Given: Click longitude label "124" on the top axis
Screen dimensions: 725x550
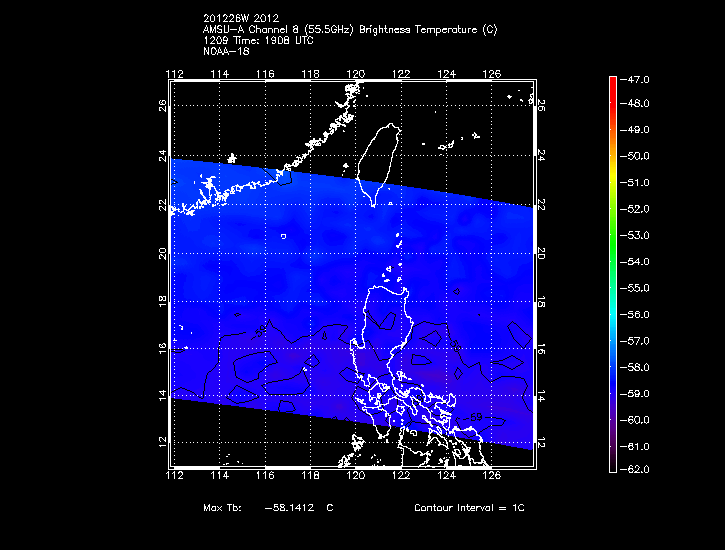Looking at the screenshot, I should tap(446, 74).
